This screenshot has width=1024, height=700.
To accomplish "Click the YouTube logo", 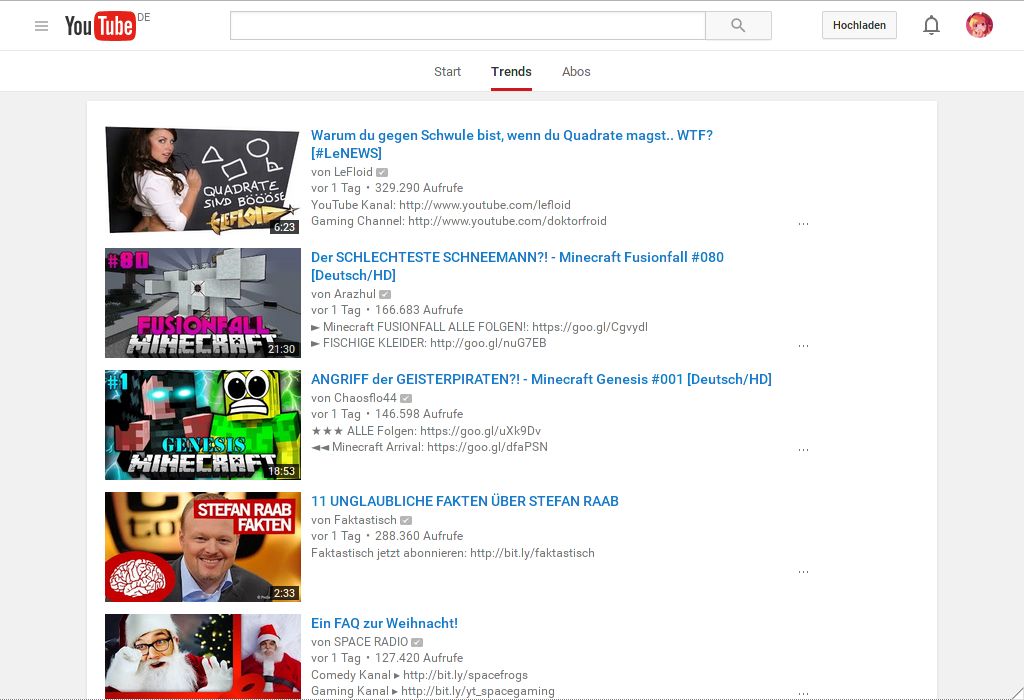I will click(100, 26).
